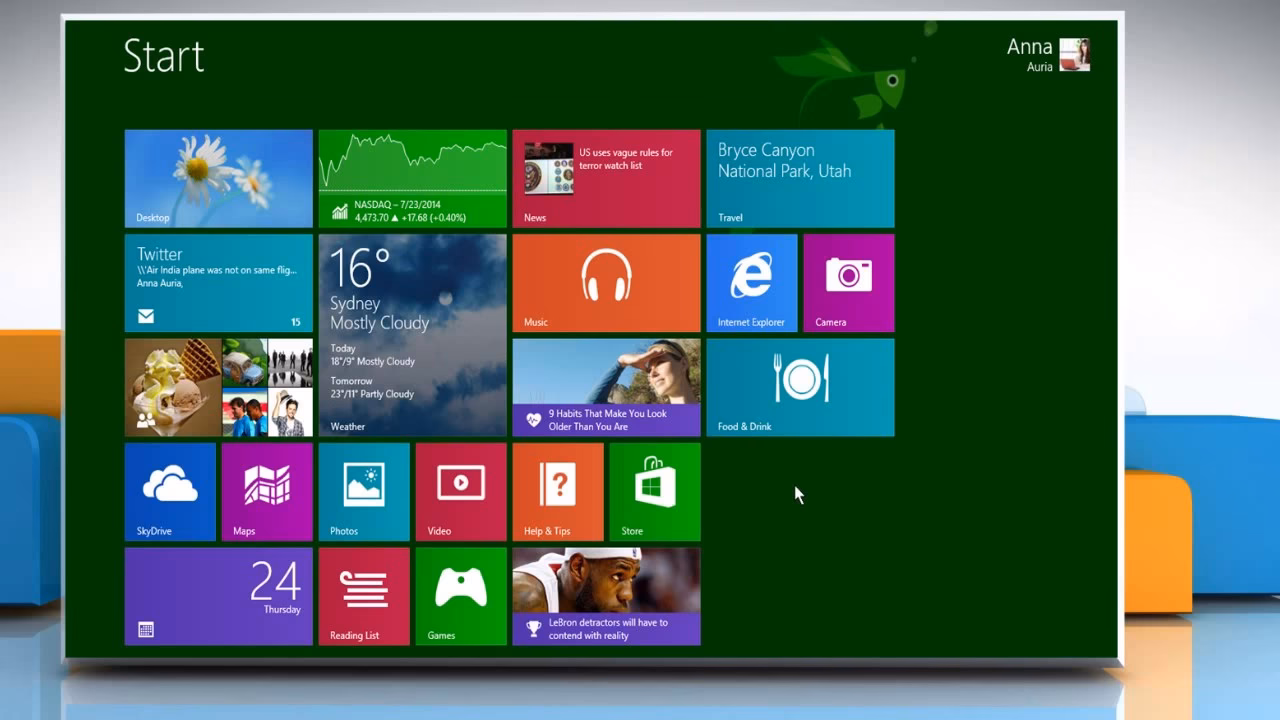The width and height of the screenshot is (1280, 720).
Task: Check the Weather tile for Sydney
Action: coord(412,334)
